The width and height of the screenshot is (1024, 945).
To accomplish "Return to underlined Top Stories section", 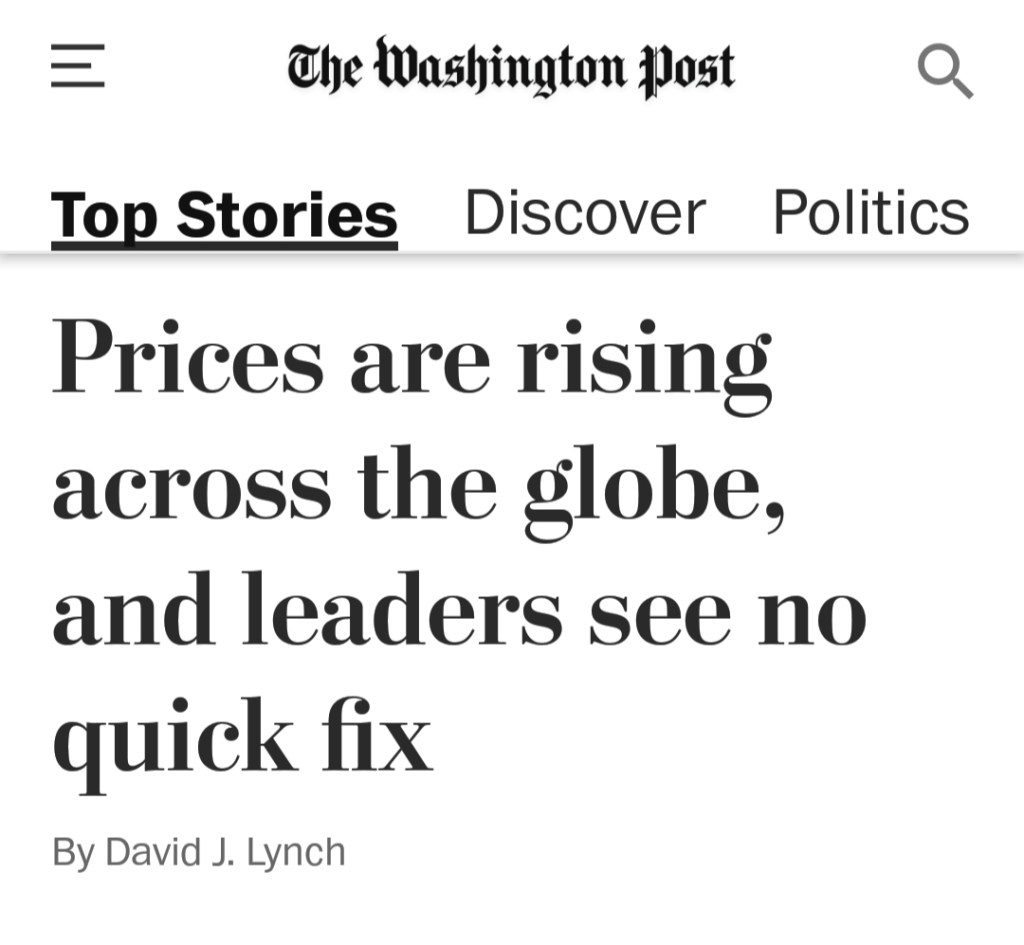I will point(224,215).
